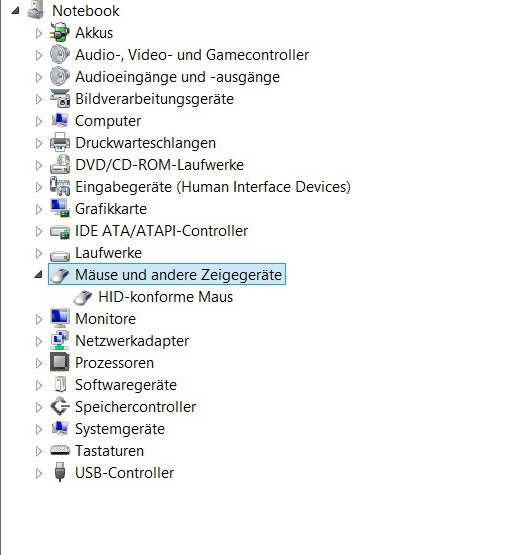This screenshot has height=555, width=527.
Task: Select the network icon next to Netzwerkadapter
Action: point(59,341)
